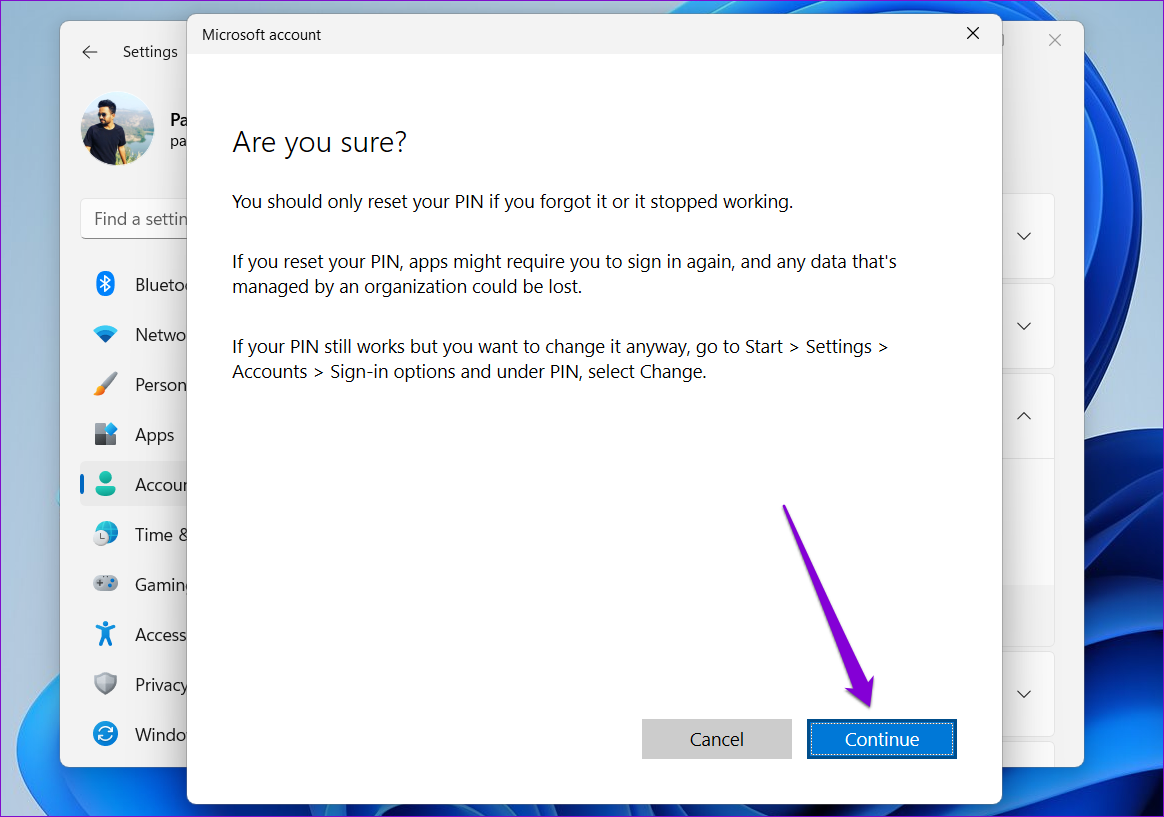Open Network settings Wi-Fi icon
Viewport: 1164px width, 817px height.
(x=105, y=335)
